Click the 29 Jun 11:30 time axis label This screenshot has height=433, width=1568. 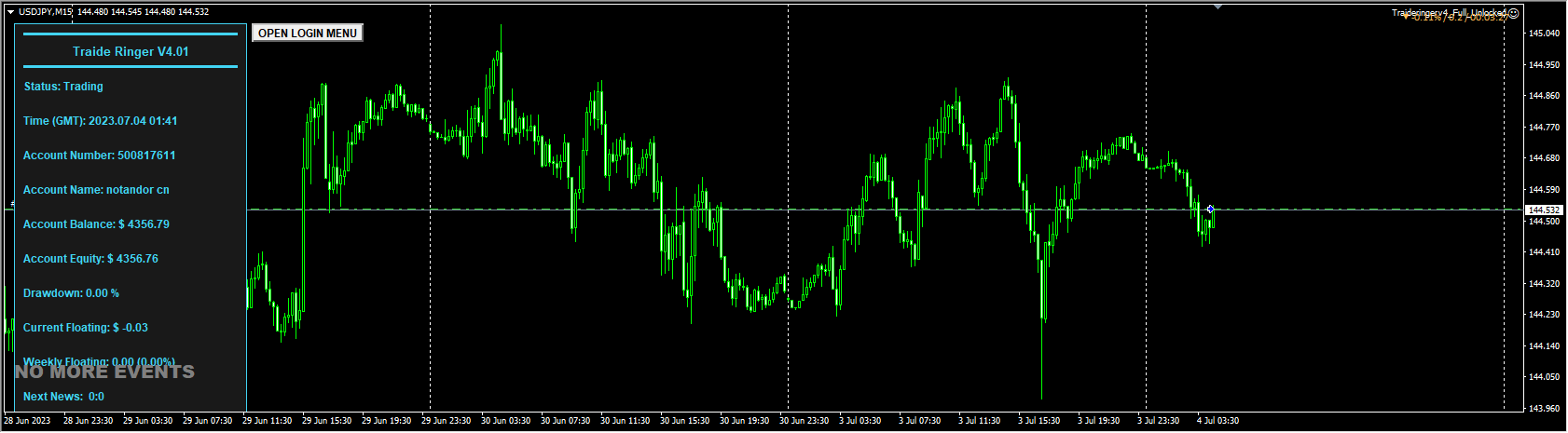[x=267, y=421]
